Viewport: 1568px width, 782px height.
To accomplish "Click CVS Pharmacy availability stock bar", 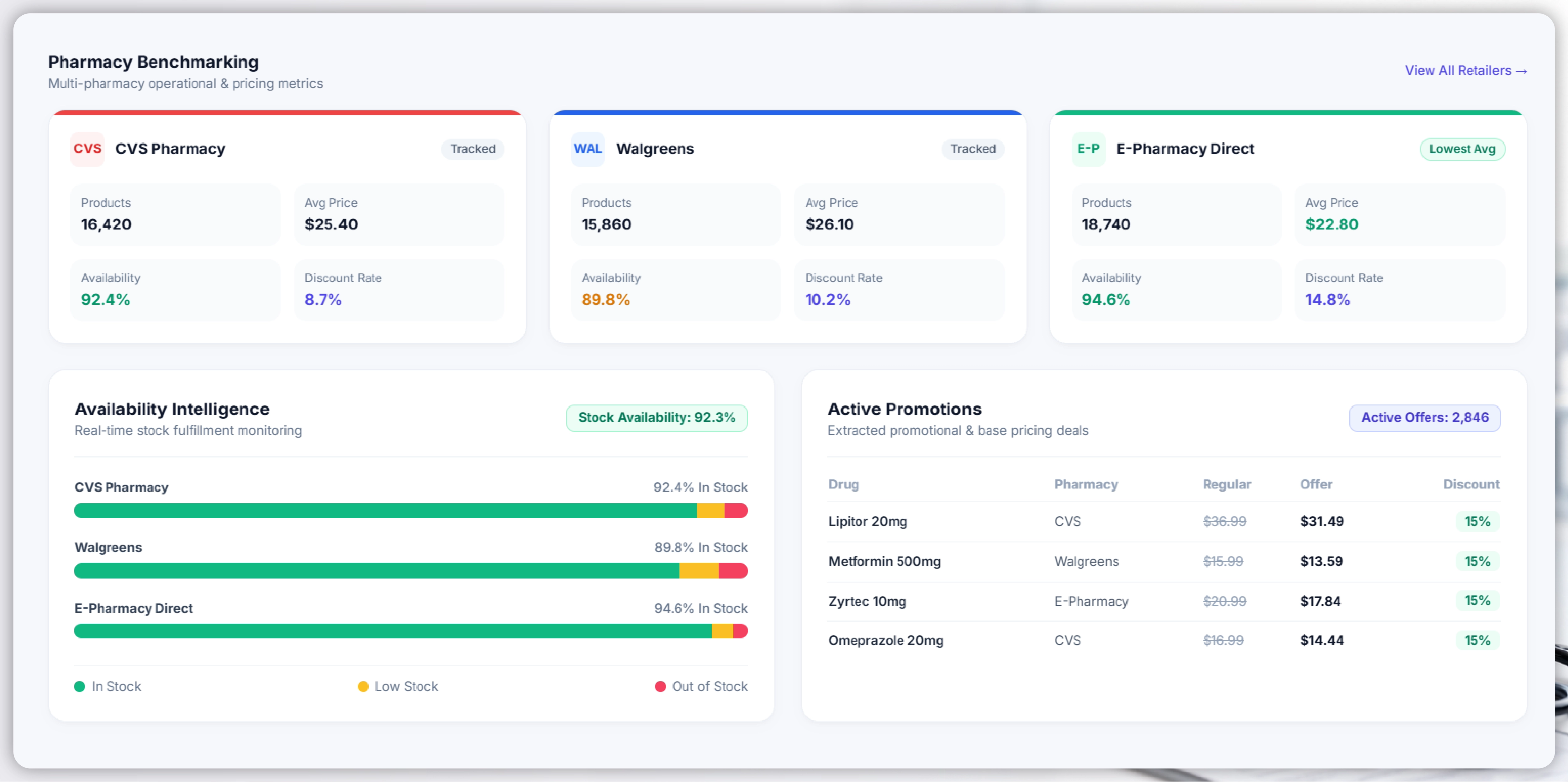I will click(411, 510).
